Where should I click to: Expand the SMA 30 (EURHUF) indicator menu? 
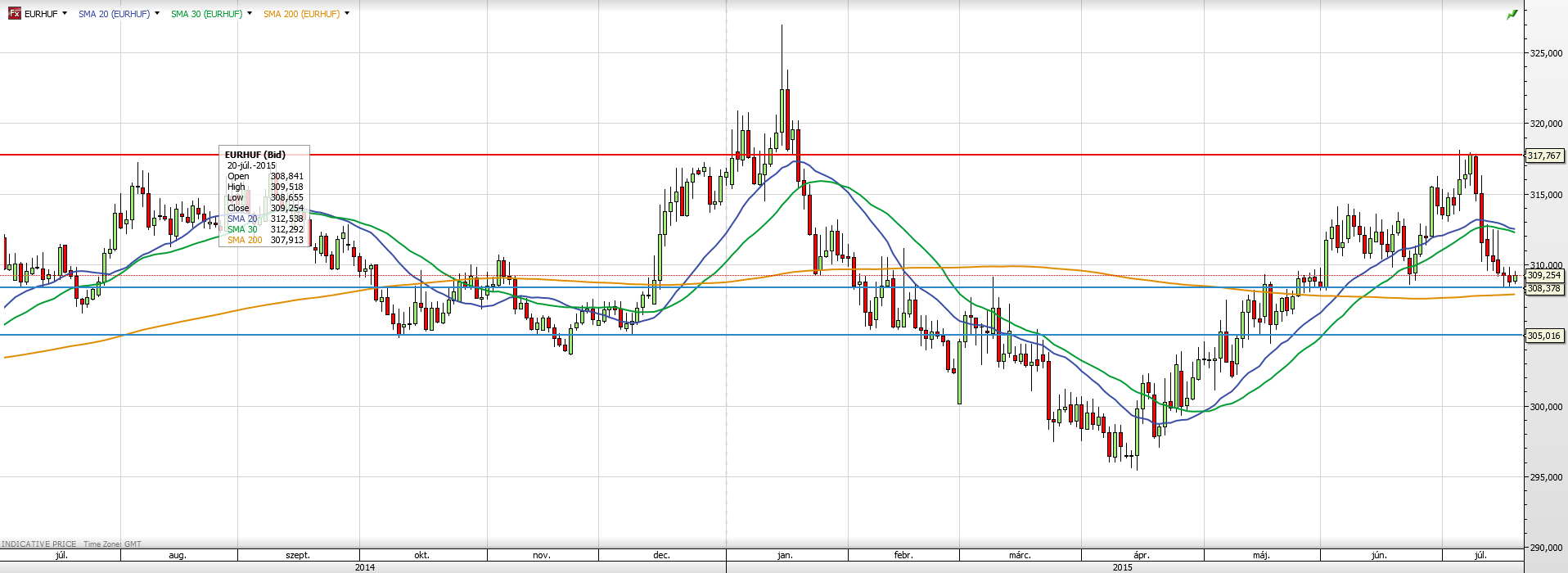click(x=250, y=14)
